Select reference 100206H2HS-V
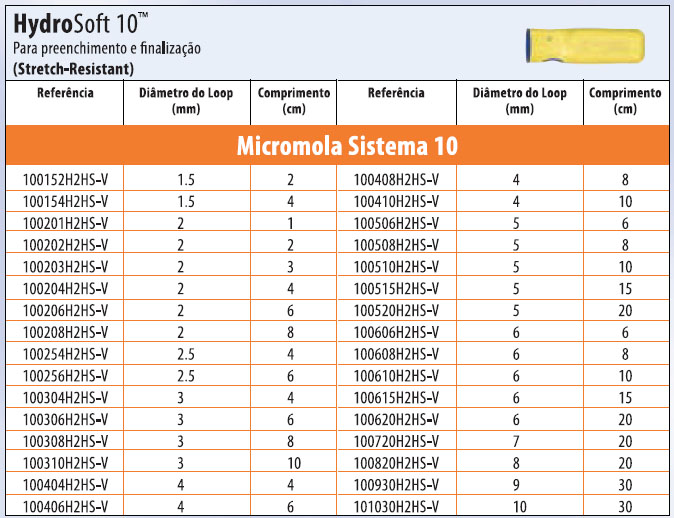674x518 pixels. point(65,311)
